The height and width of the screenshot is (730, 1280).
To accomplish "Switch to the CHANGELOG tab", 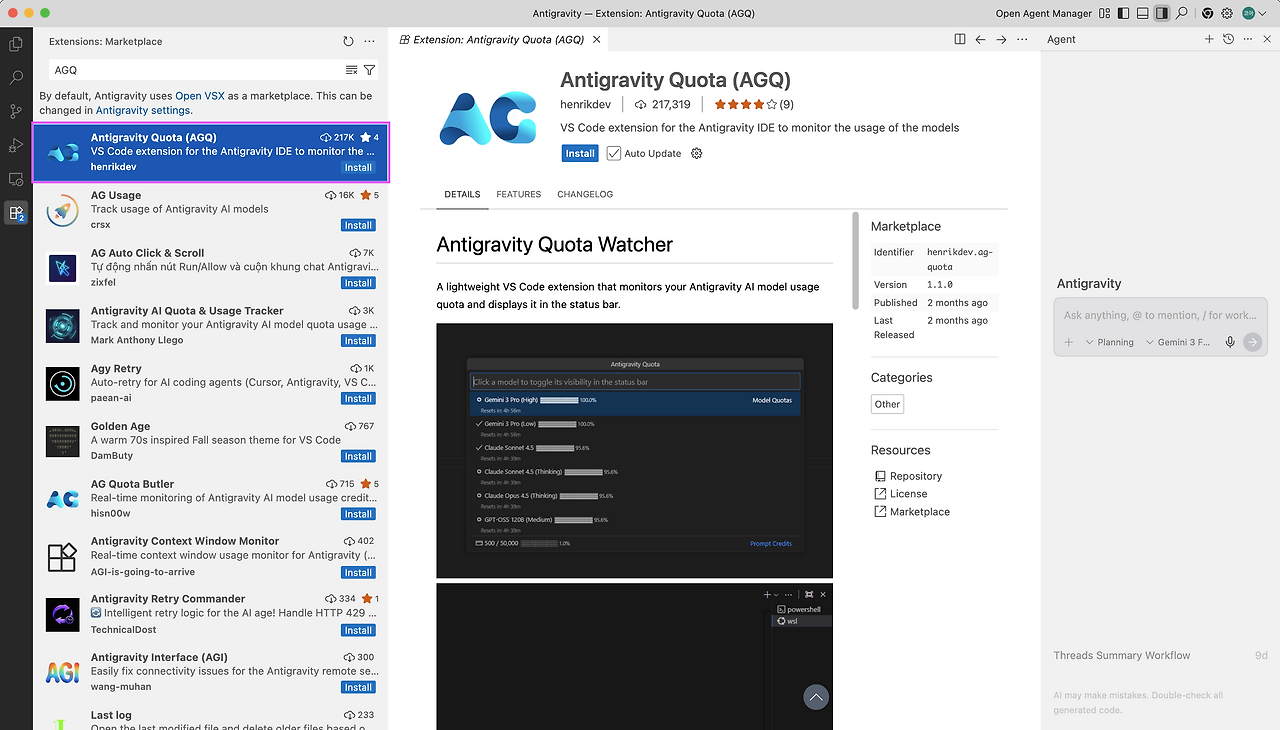I will [585, 194].
